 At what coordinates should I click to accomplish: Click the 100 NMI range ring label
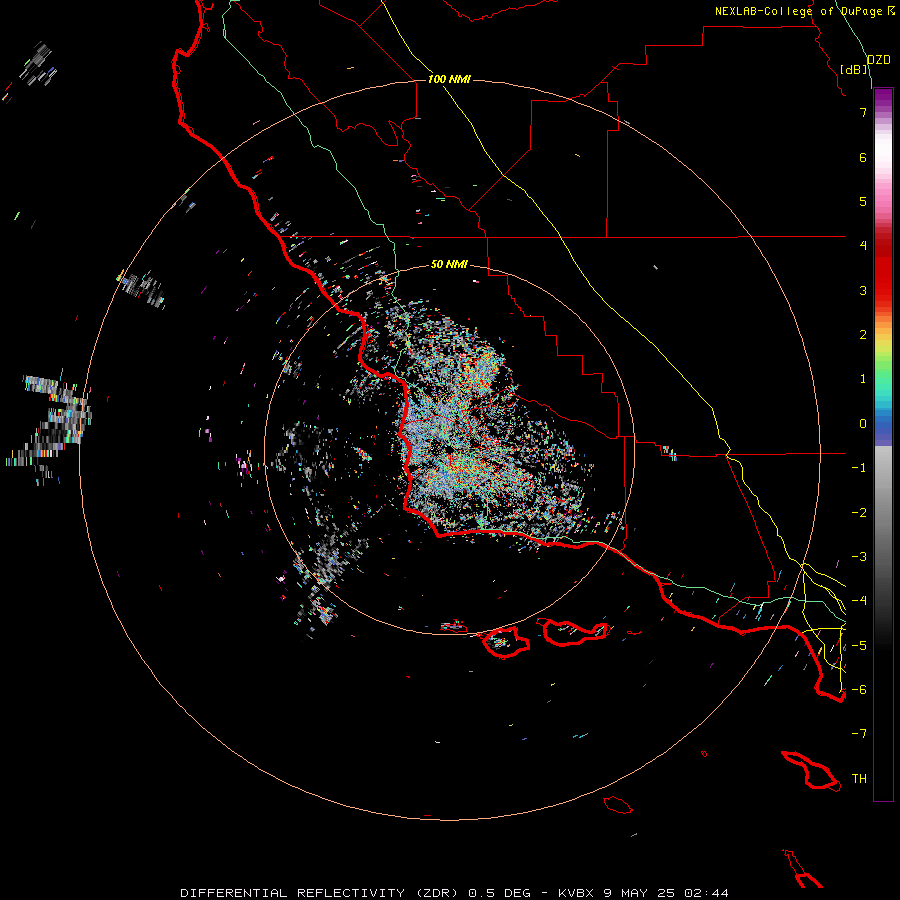tap(449, 79)
